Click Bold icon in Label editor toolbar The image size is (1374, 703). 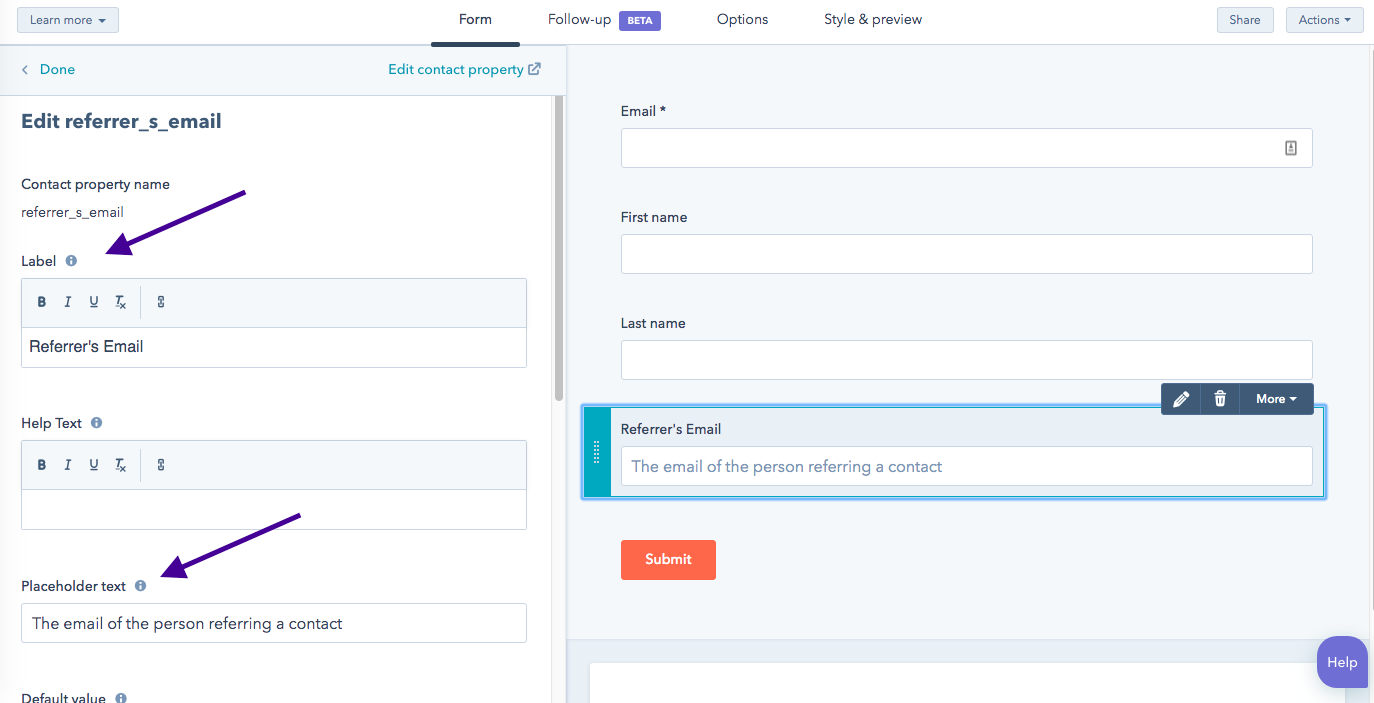point(42,302)
